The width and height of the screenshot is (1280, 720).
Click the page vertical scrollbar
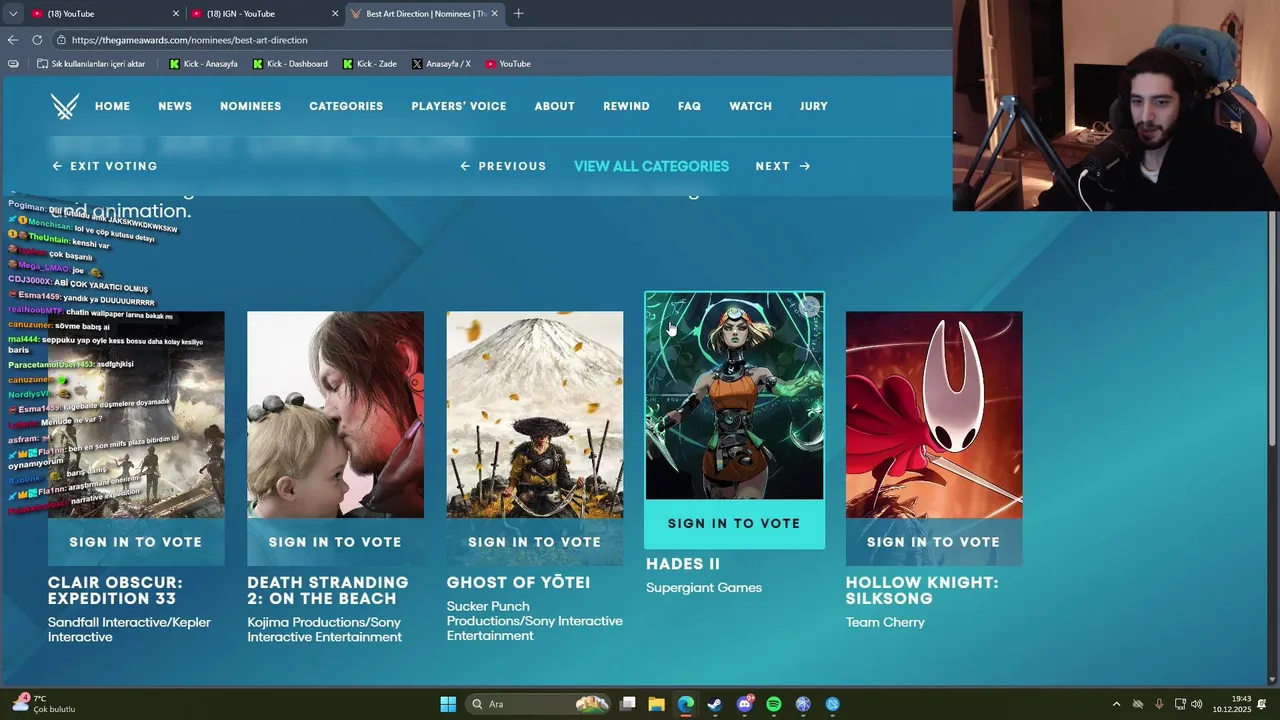pyautogui.click(x=1272, y=330)
